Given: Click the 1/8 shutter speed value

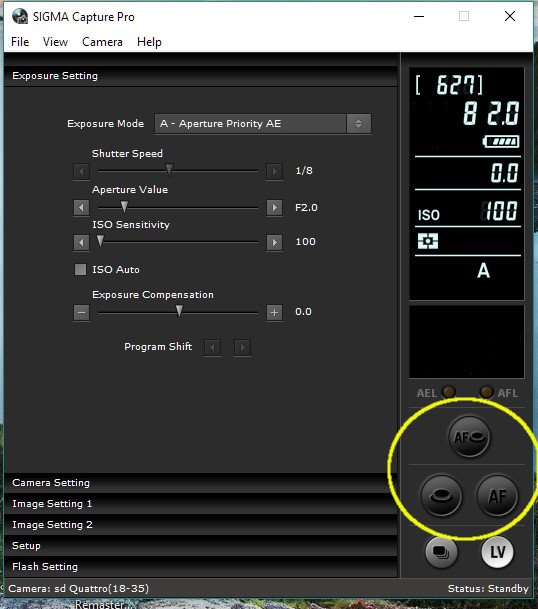Looking at the screenshot, I should click(304, 171).
